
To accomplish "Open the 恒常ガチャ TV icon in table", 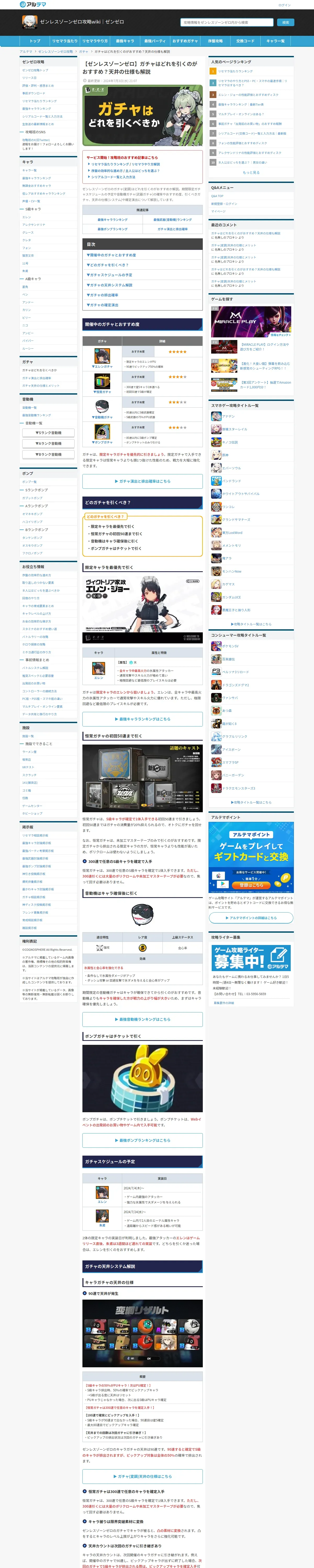I will tap(102, 381).
